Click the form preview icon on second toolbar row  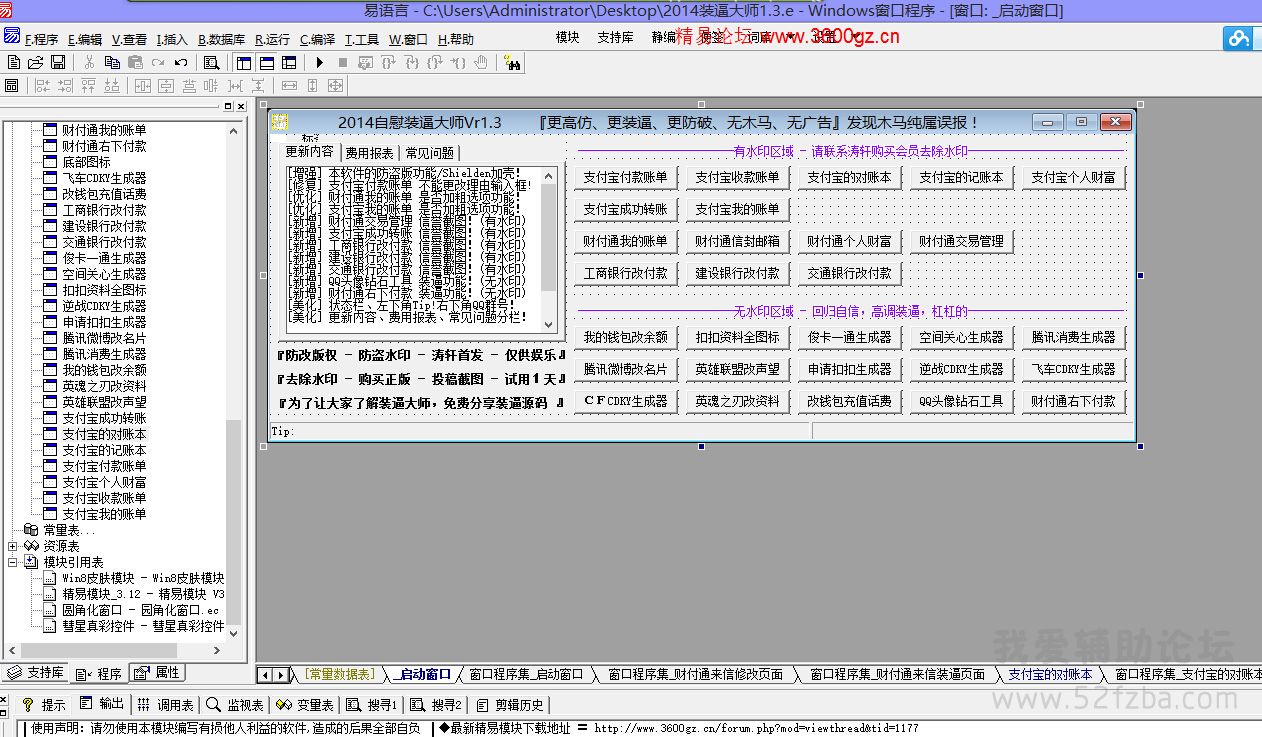coord(12,86)
